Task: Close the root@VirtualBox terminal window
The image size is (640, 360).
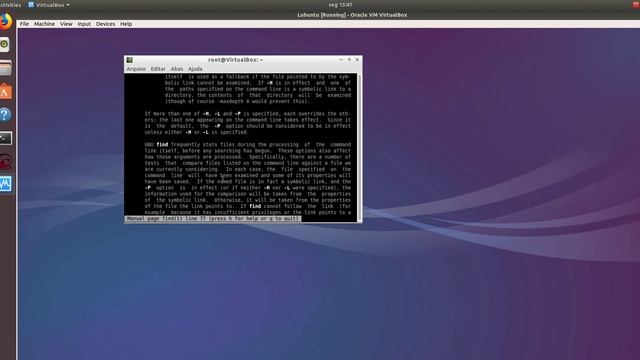Action: (x=357, y=60)
